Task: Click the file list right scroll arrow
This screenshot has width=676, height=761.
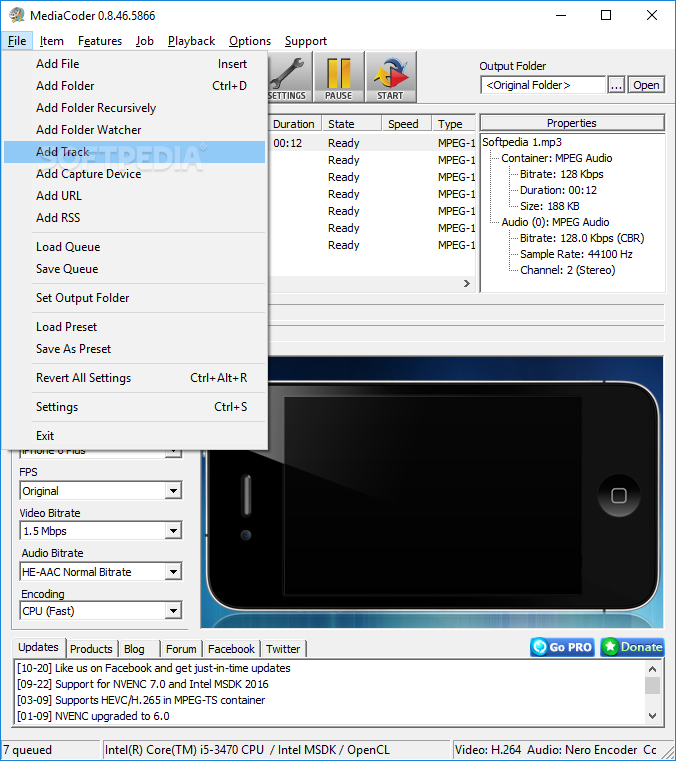Action: coord(467,283)
